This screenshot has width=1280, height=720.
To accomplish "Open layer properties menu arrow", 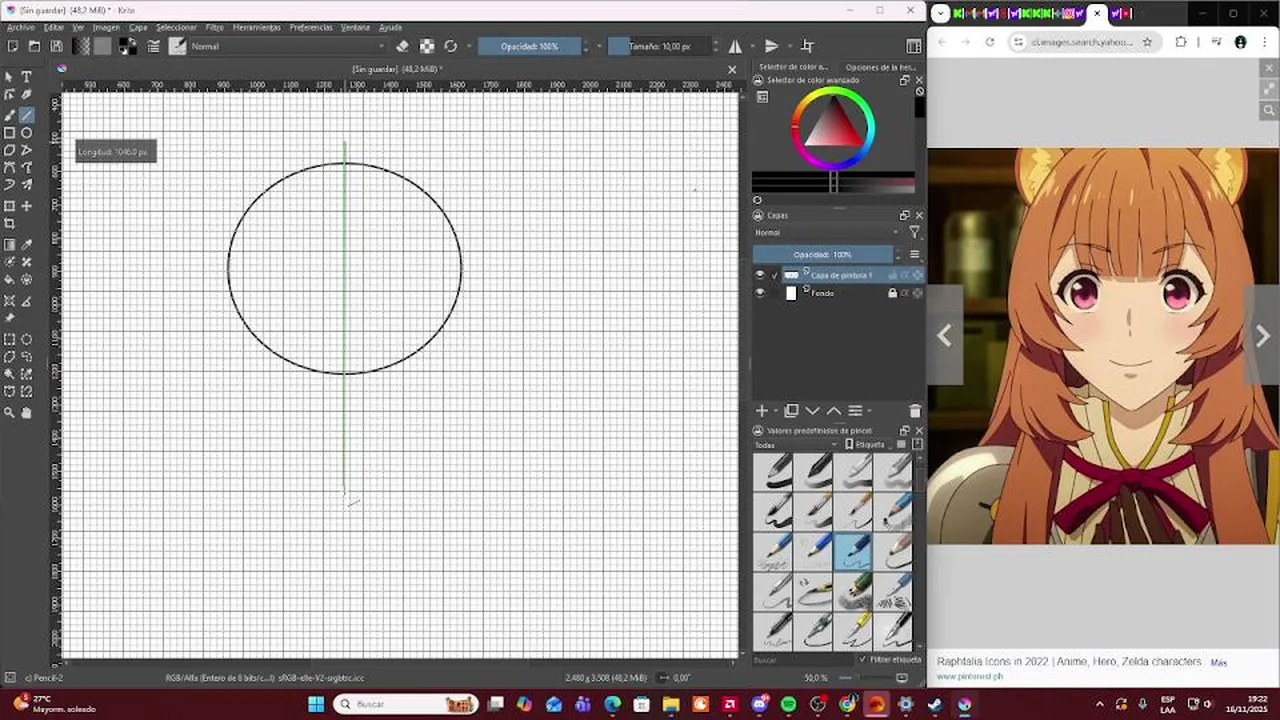I will click(x=869, y=411).
